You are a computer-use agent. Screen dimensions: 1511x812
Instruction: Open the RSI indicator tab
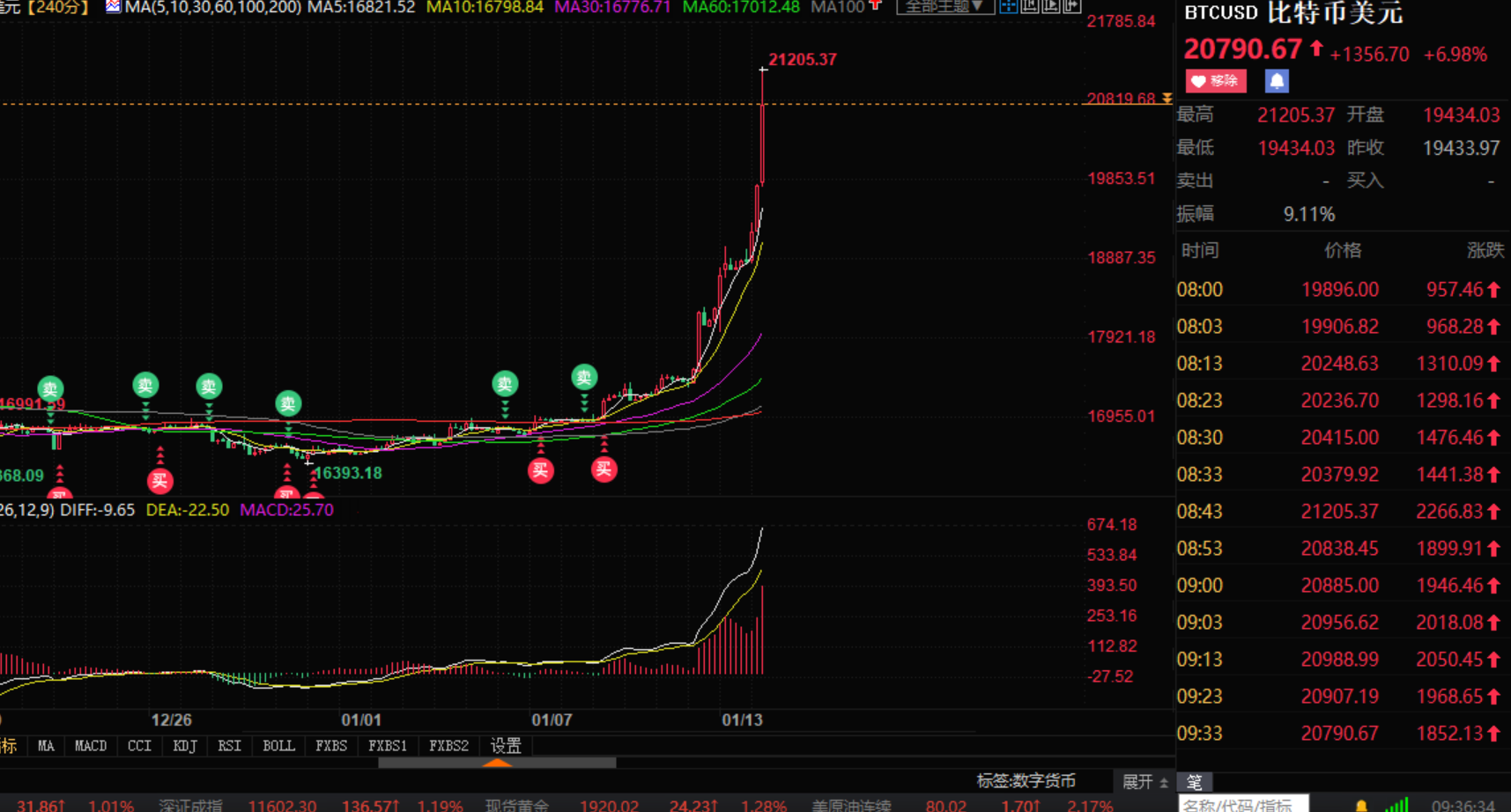(x=229, y=746)
